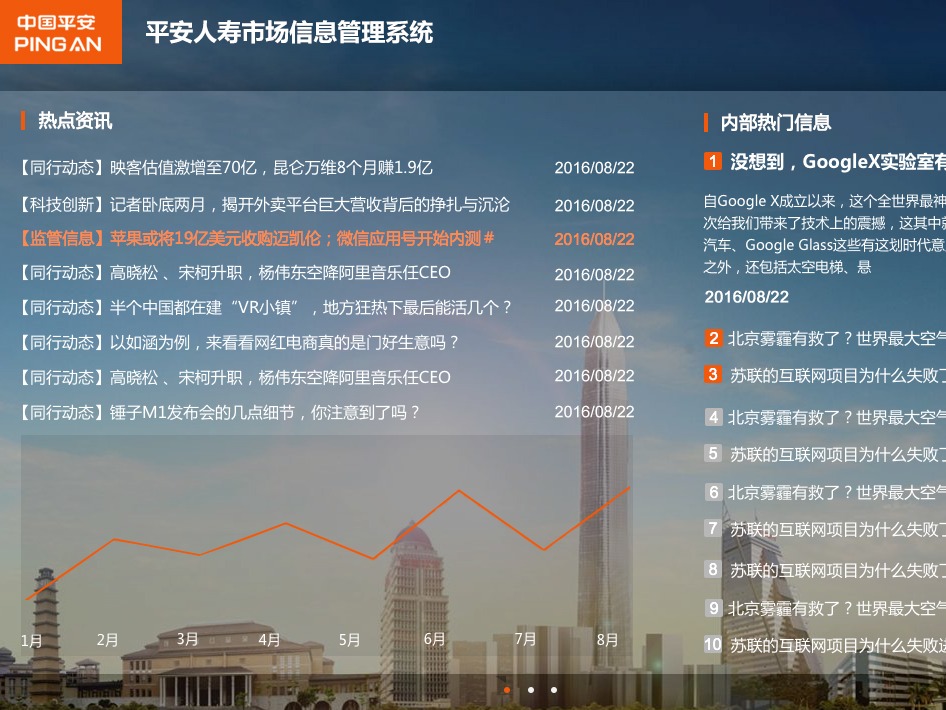Image resolution: width=946 pixels, height=710 pixels.
Task: Select the third carousel pagination dot
Action: (x=554, y=689)
